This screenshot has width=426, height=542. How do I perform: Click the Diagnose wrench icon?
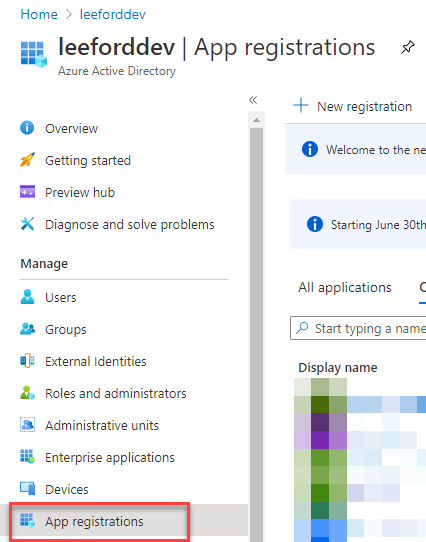[27, 224]
